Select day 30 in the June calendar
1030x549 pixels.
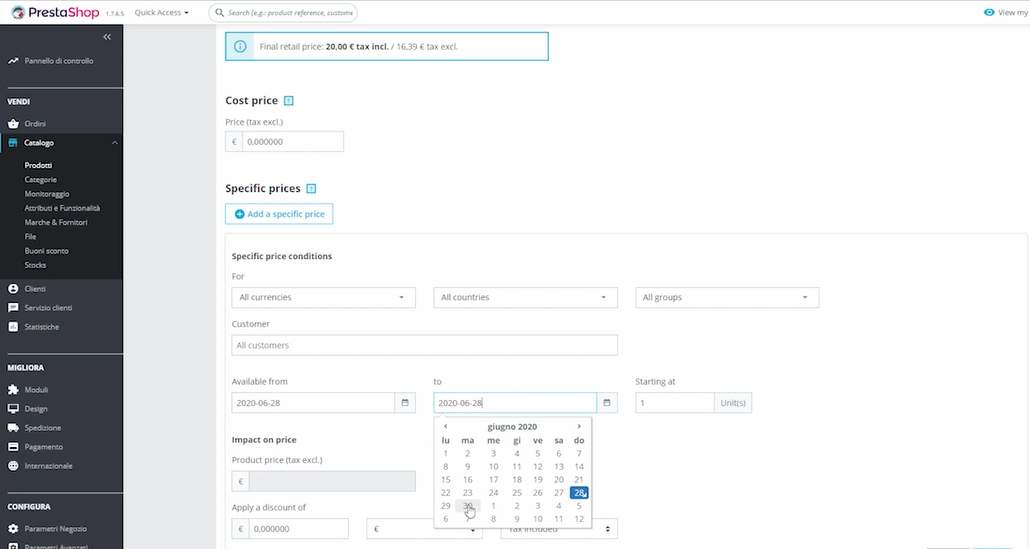click(468, 506)
